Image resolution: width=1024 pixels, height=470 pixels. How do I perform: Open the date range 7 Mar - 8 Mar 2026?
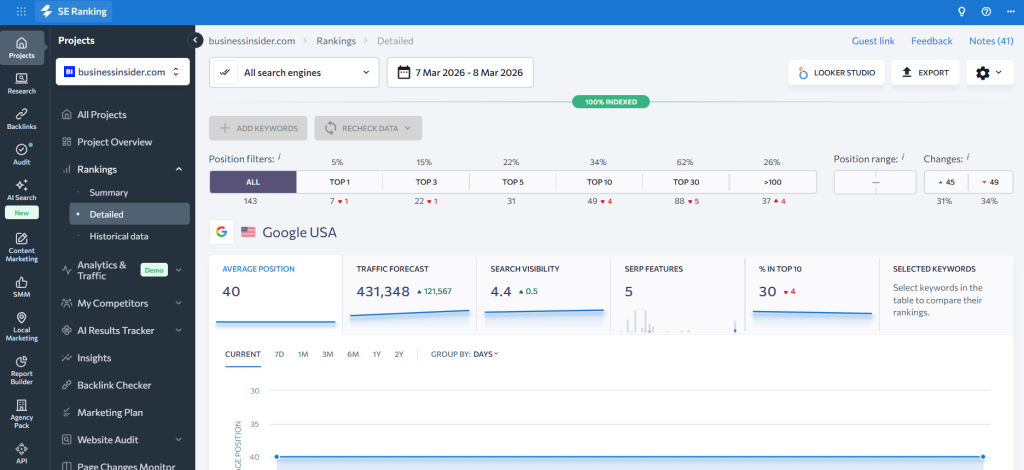pyautogui.click(x=460, y=72)
